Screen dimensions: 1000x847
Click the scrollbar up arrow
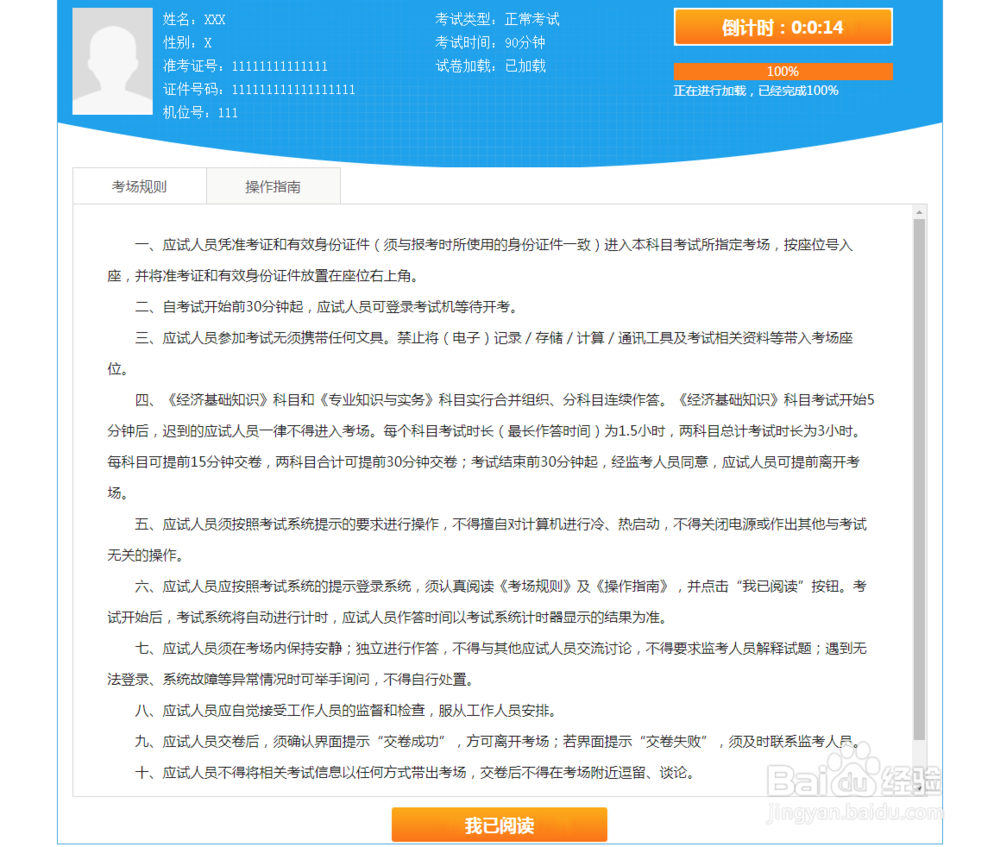click(919, 212)
